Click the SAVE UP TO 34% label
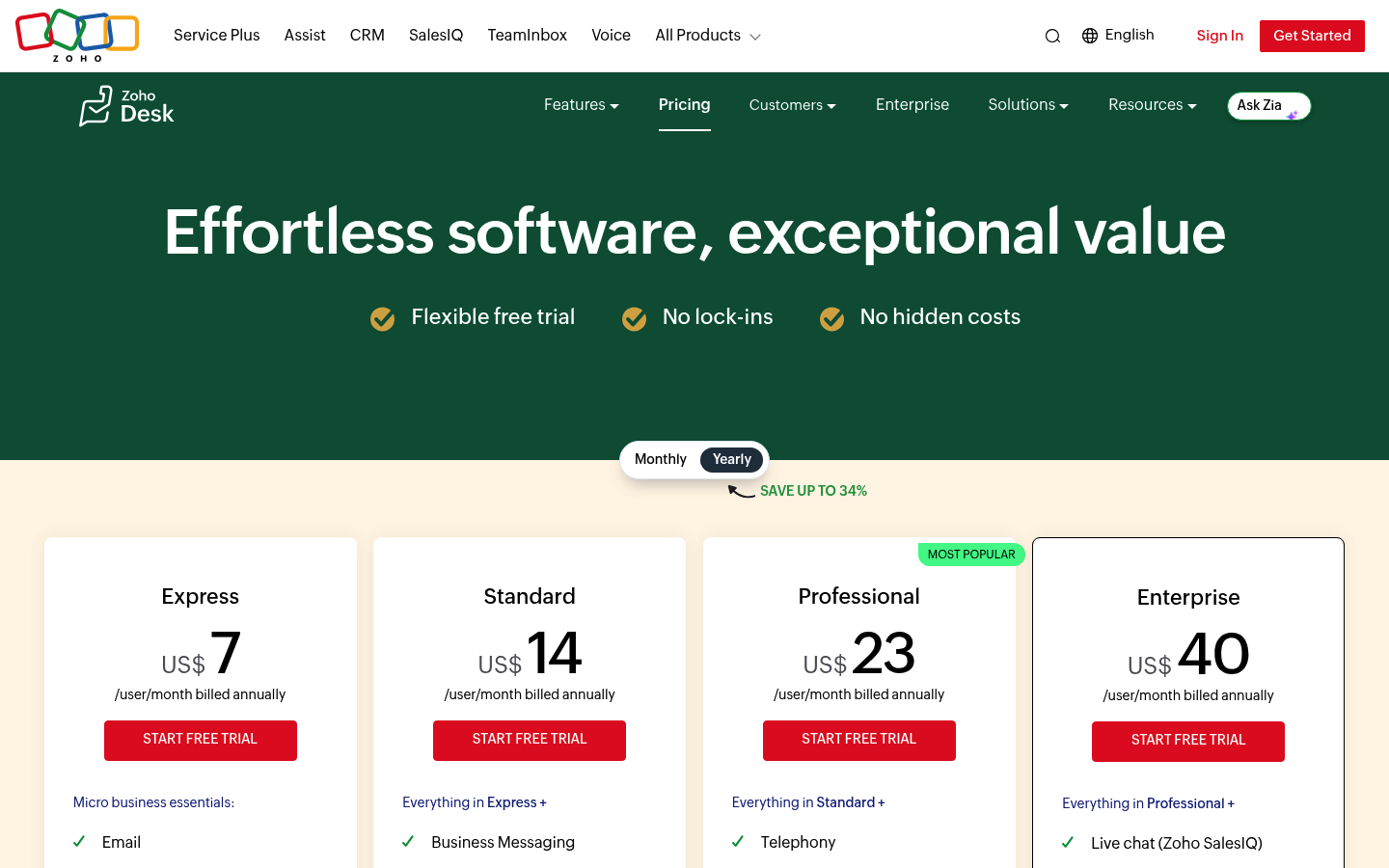This screenshot has width=1389, height=868. (x=813, y=491)
